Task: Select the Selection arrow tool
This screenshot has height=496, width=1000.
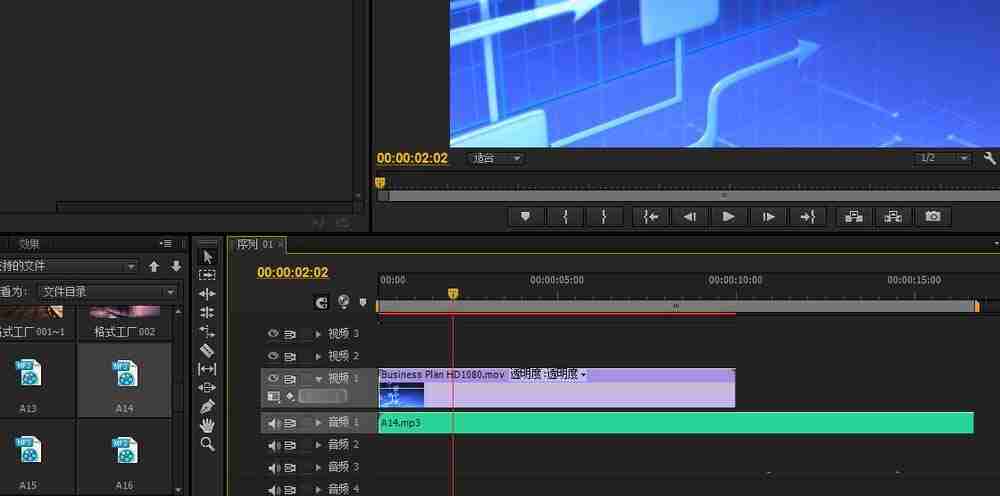Action: click(x=207, y=257)
